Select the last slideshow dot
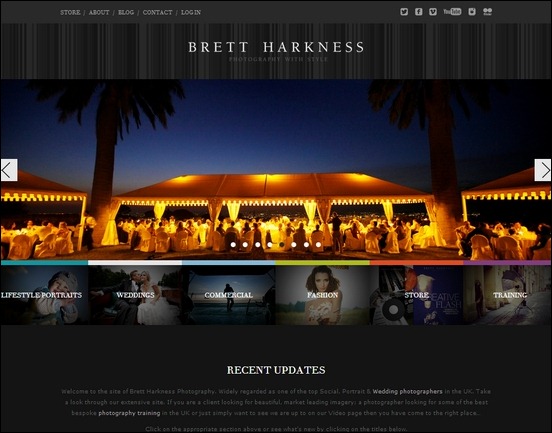 tap(318, 244)
